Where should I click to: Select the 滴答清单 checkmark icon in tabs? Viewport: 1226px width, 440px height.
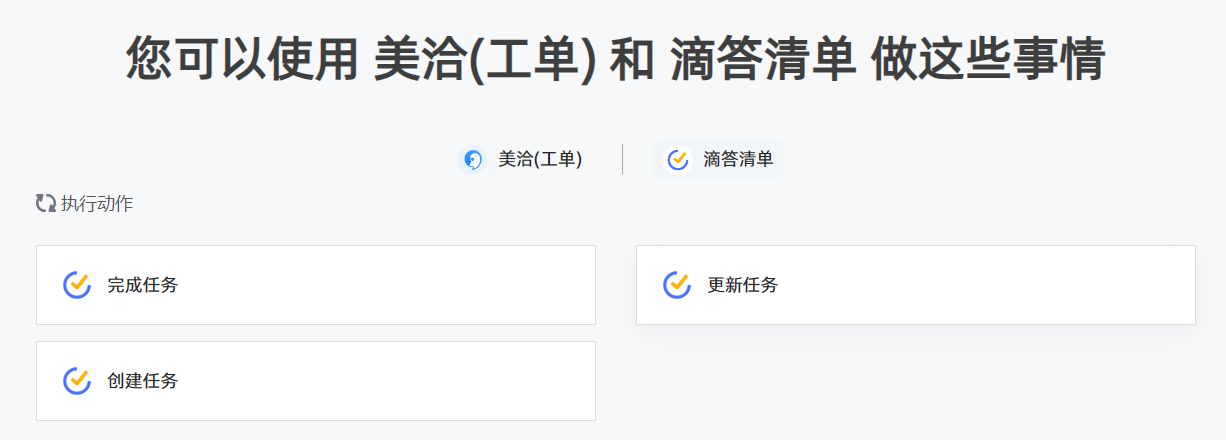click(678, 159)
